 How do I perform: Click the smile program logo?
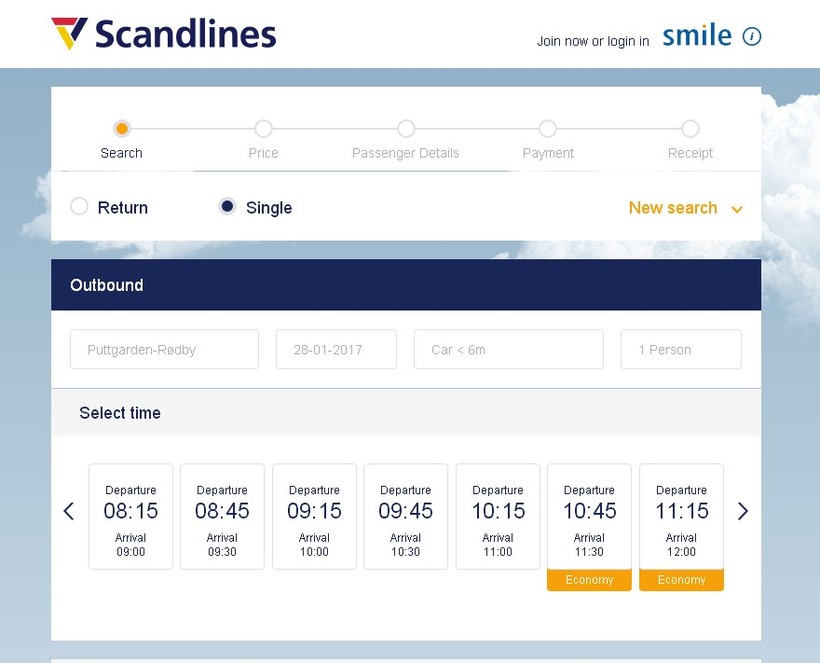click(697, 36)
